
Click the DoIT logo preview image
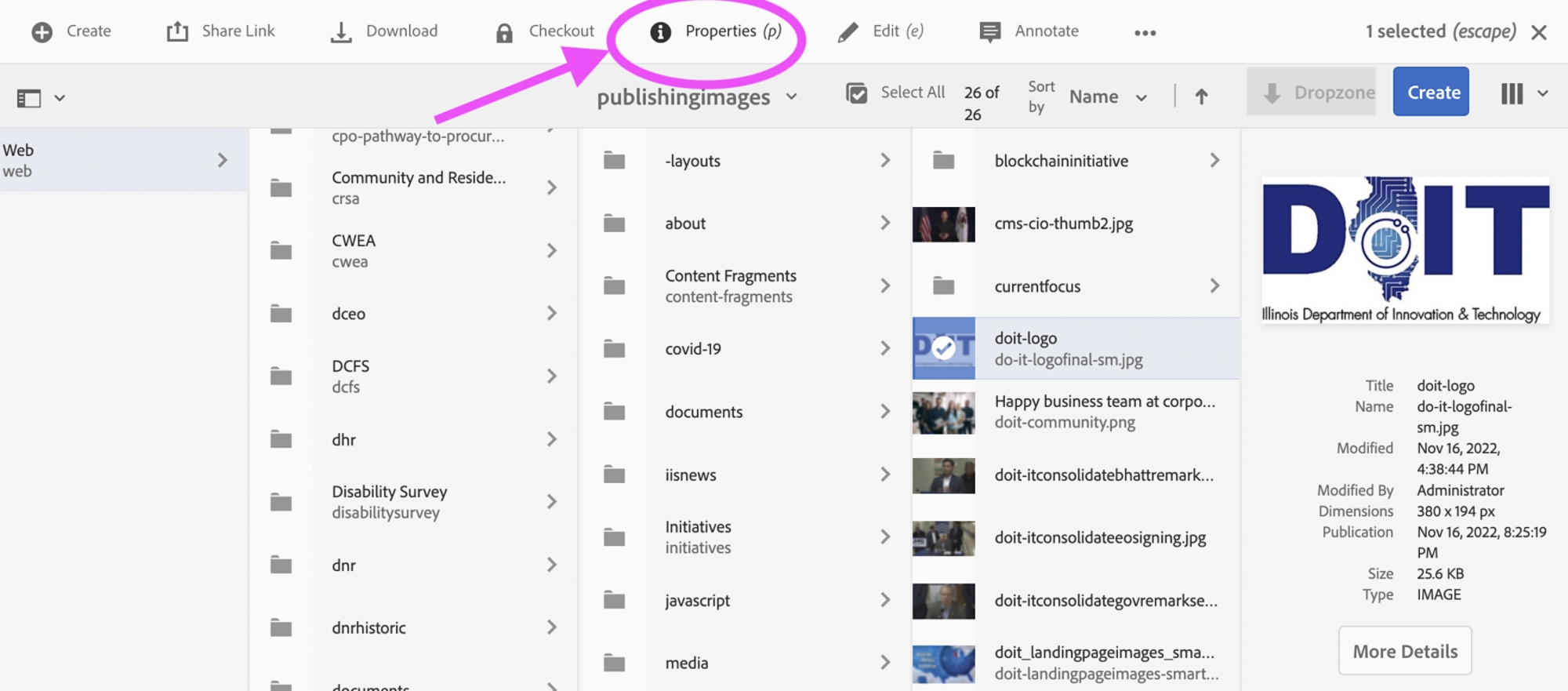tap(1405, 249)
